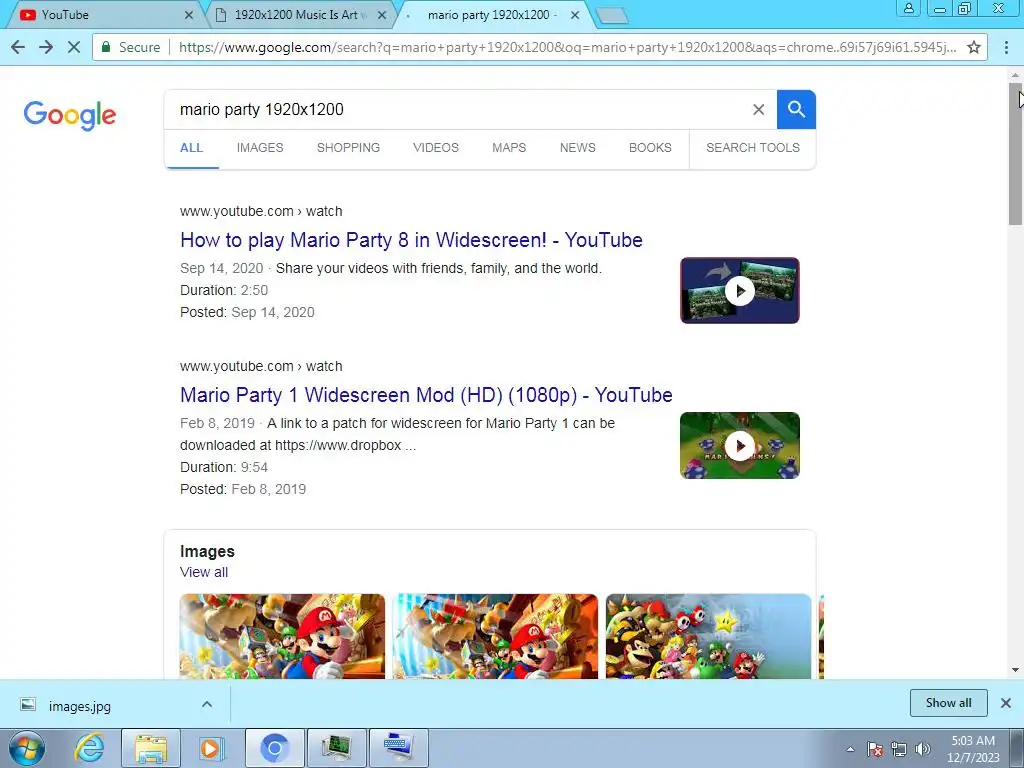1024x768 pixels.
Task: Open SEARCH TOOLS options
Action: [x=752, y=148]
